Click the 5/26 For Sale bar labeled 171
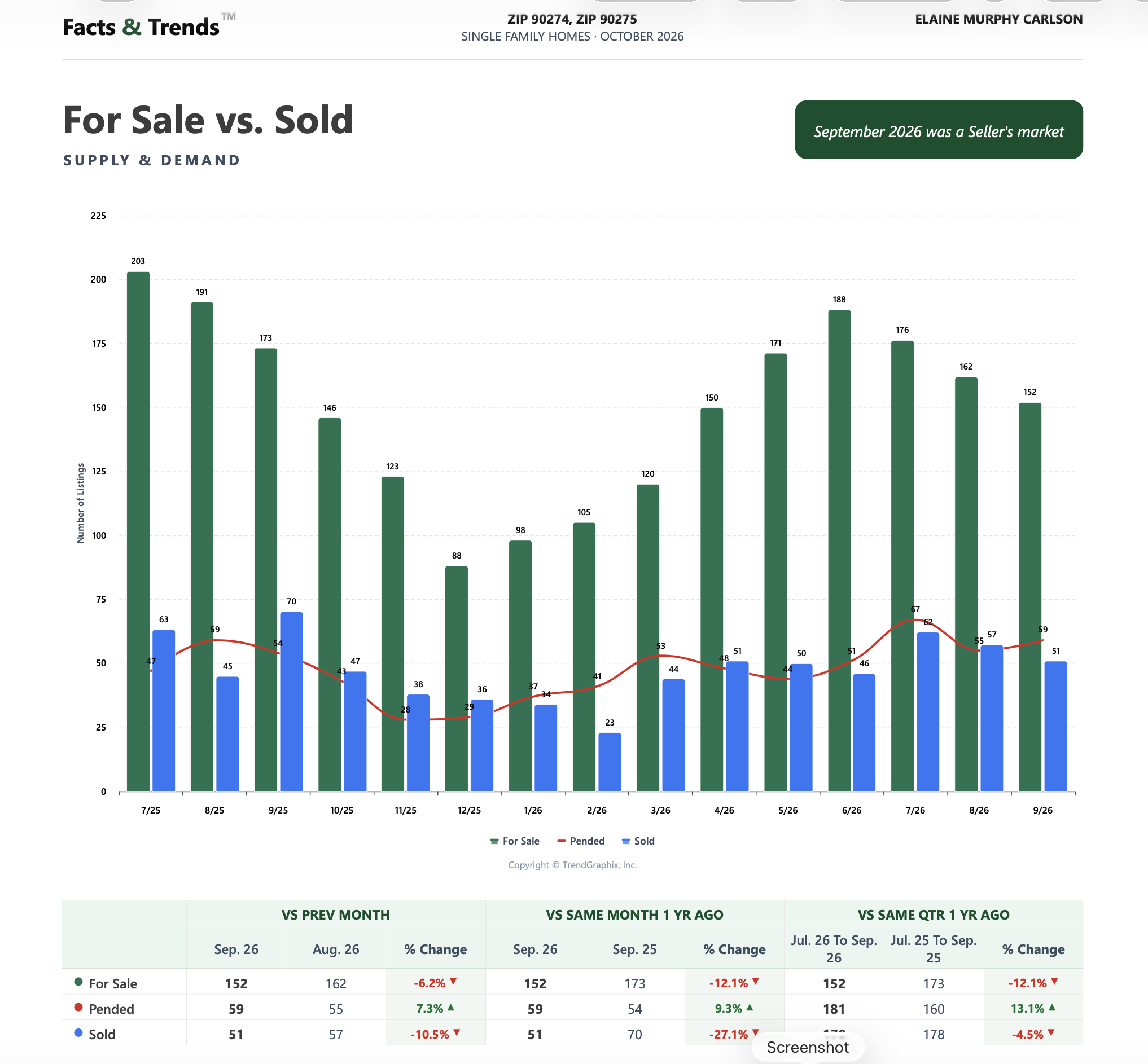This screenshot has height=1064, width=1148. [x=775, y=572]
